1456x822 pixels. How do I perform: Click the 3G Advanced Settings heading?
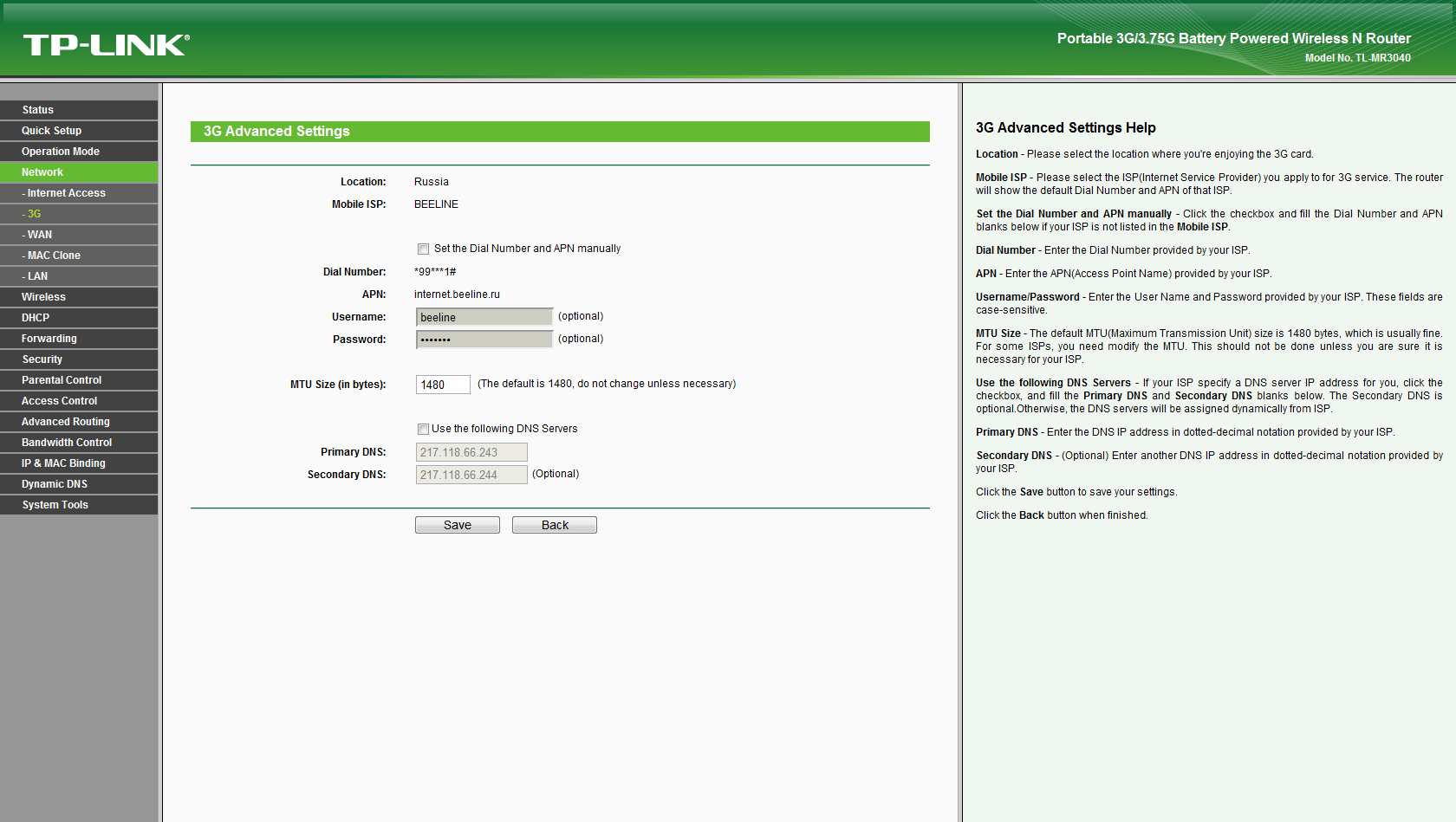276,132
